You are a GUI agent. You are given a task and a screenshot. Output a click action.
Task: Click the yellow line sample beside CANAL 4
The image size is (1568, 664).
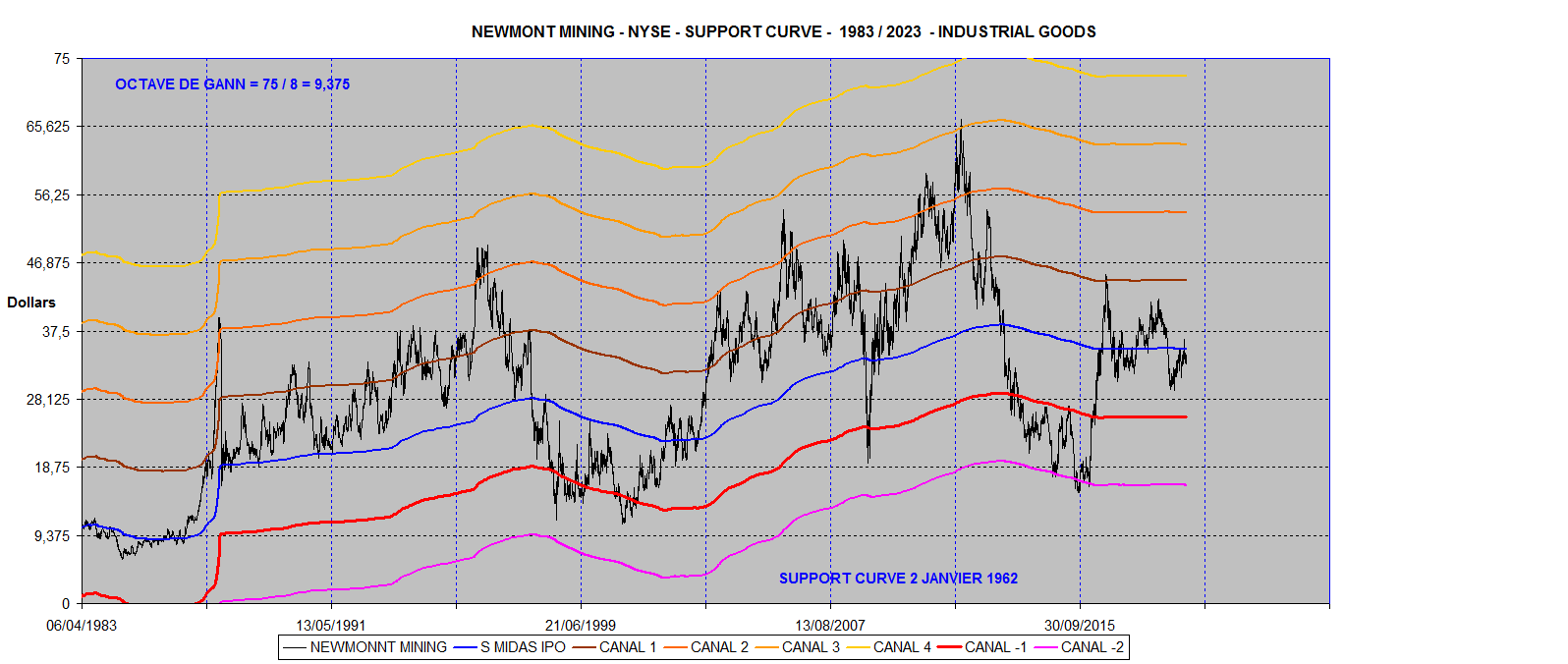tap(858, 647)
